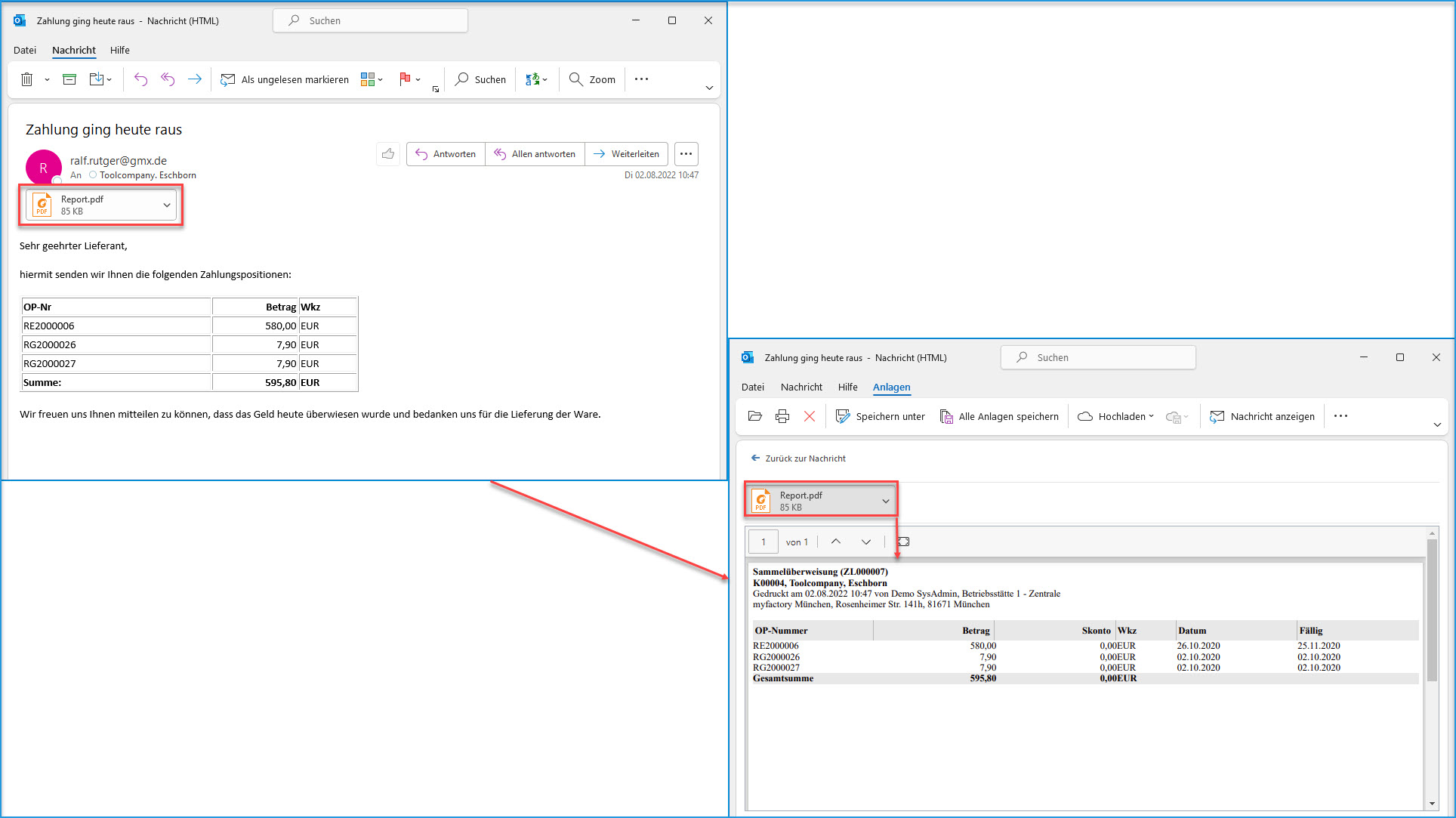Open the Datei menu in left window
1456x818 pixels.
25,51
